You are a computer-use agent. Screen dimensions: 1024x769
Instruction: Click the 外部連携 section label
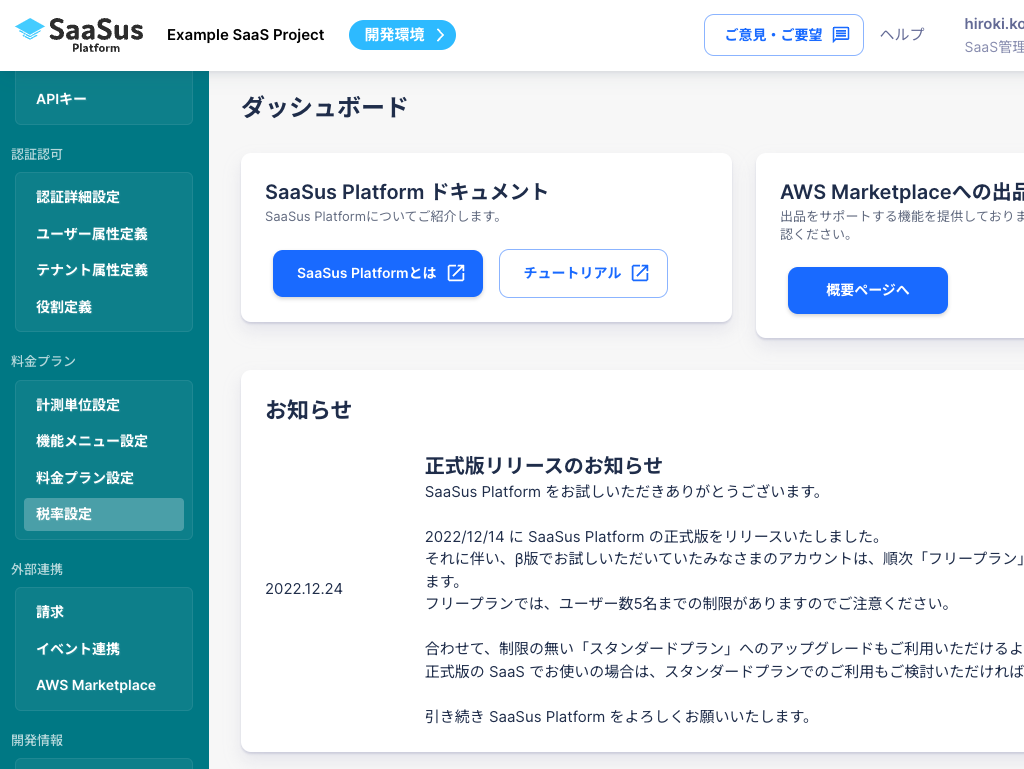pos(37,569)
